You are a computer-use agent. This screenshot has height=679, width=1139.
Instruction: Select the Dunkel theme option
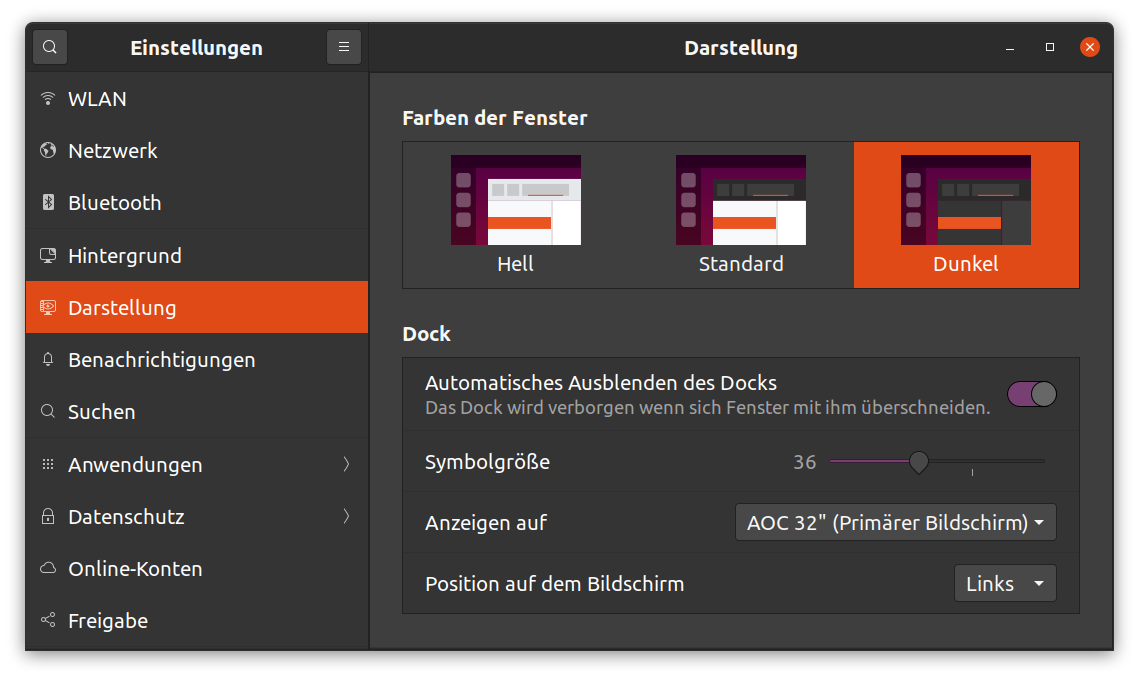click(x=965, y=214)
